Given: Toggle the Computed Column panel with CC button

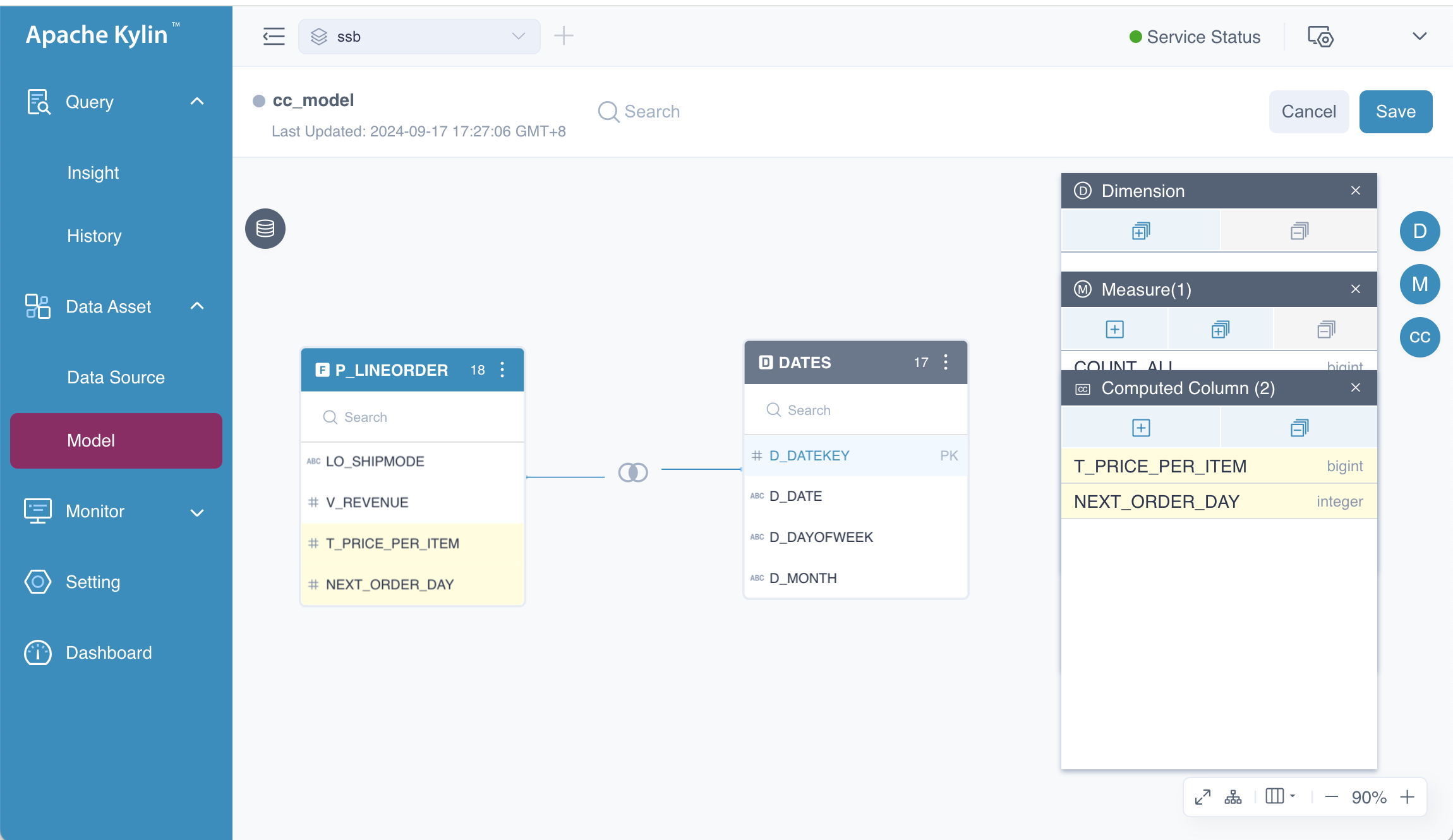Looking at the screenshot, I should [x=1420, y=337].
